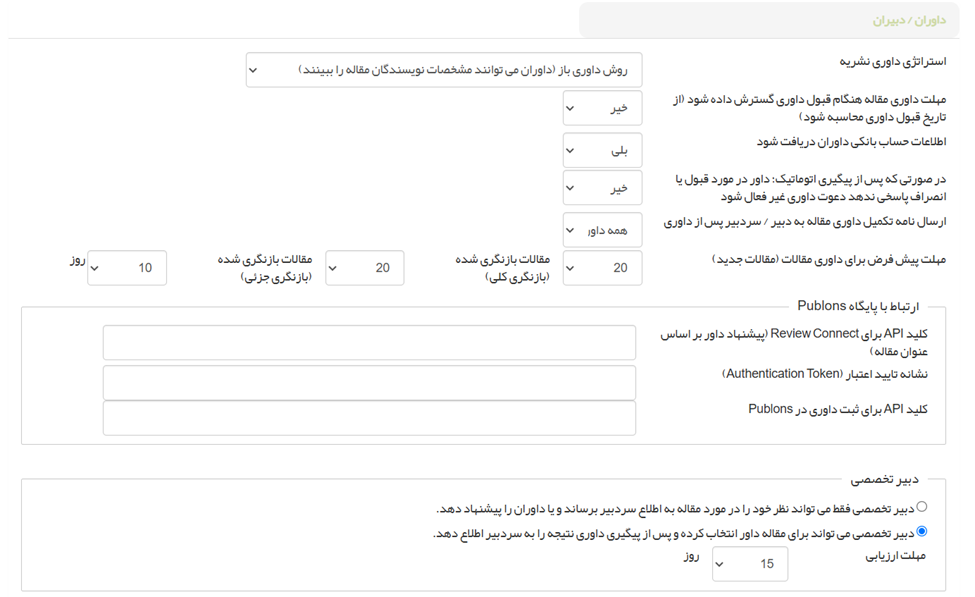
Task: Open the new articles default deadline dropdown (مقالات جدید)
Action: (602, 268)
